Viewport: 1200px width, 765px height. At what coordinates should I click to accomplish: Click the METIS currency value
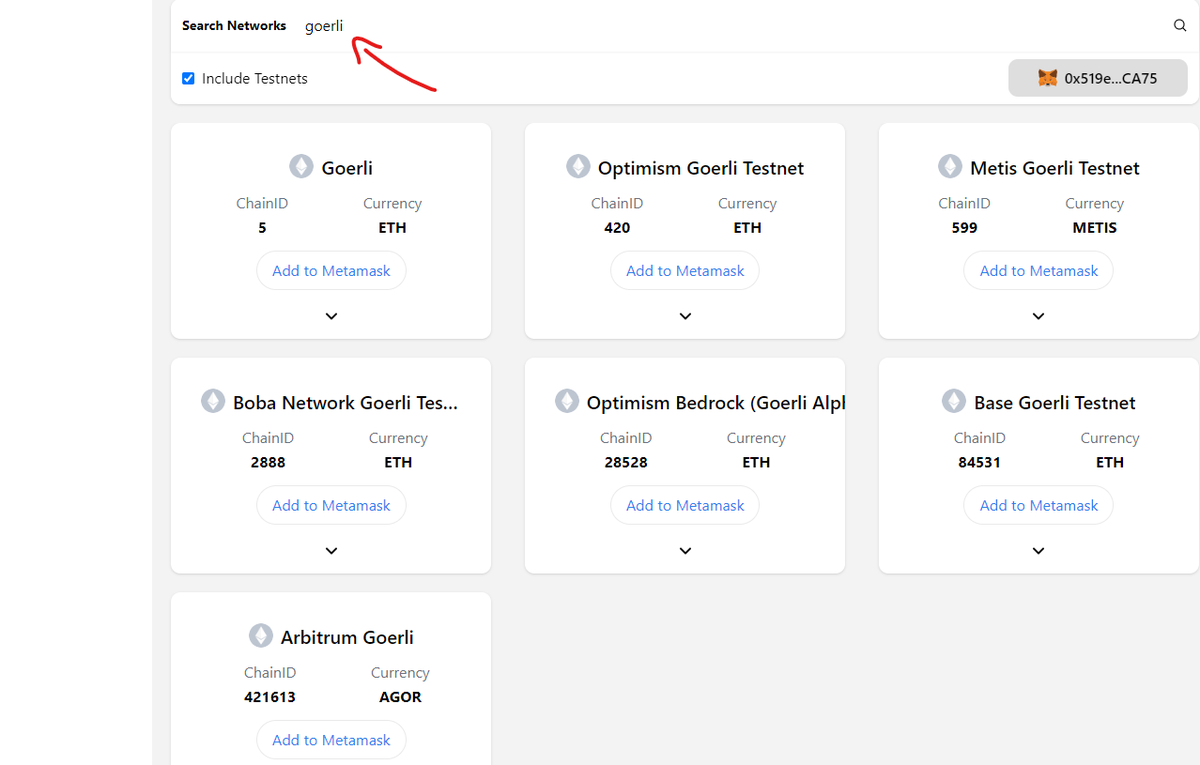1094,228
